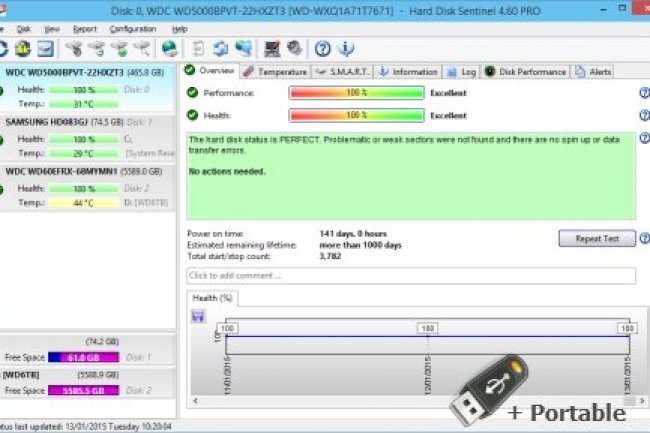Click the gray gear configuration toolbar icon

(x=294, y=48)
